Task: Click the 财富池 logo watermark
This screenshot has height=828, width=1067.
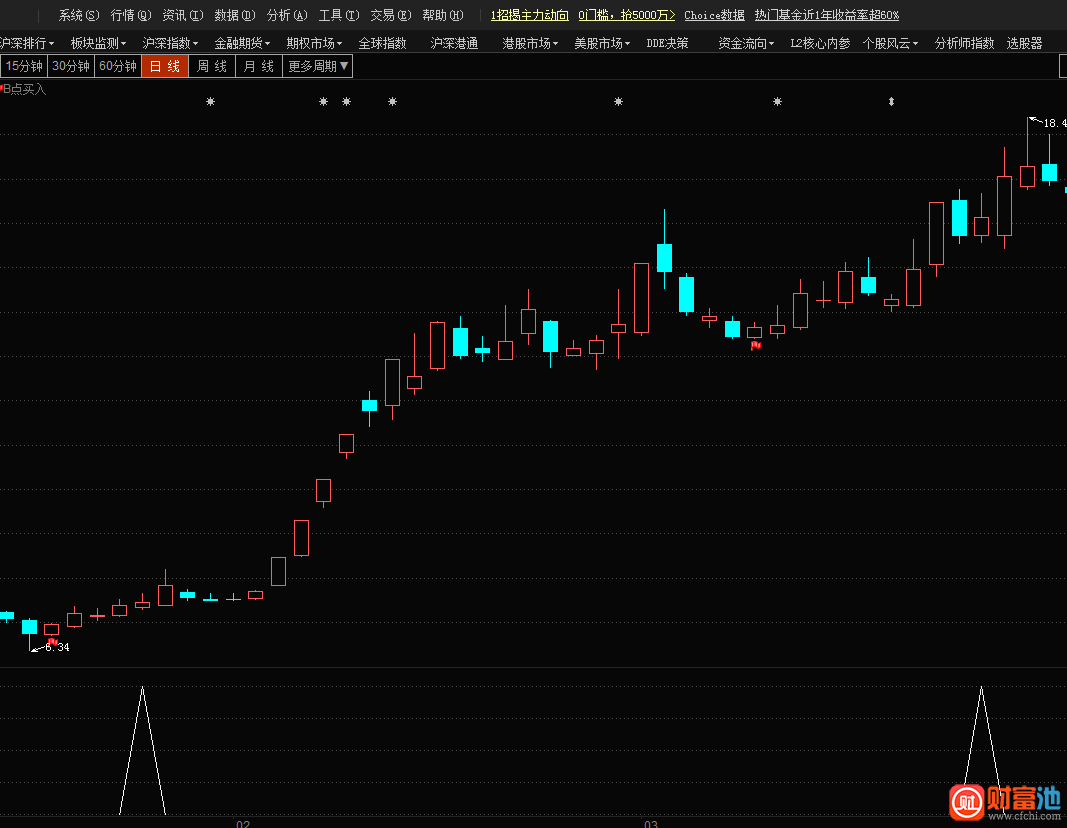Action: tap(1004, 799)
